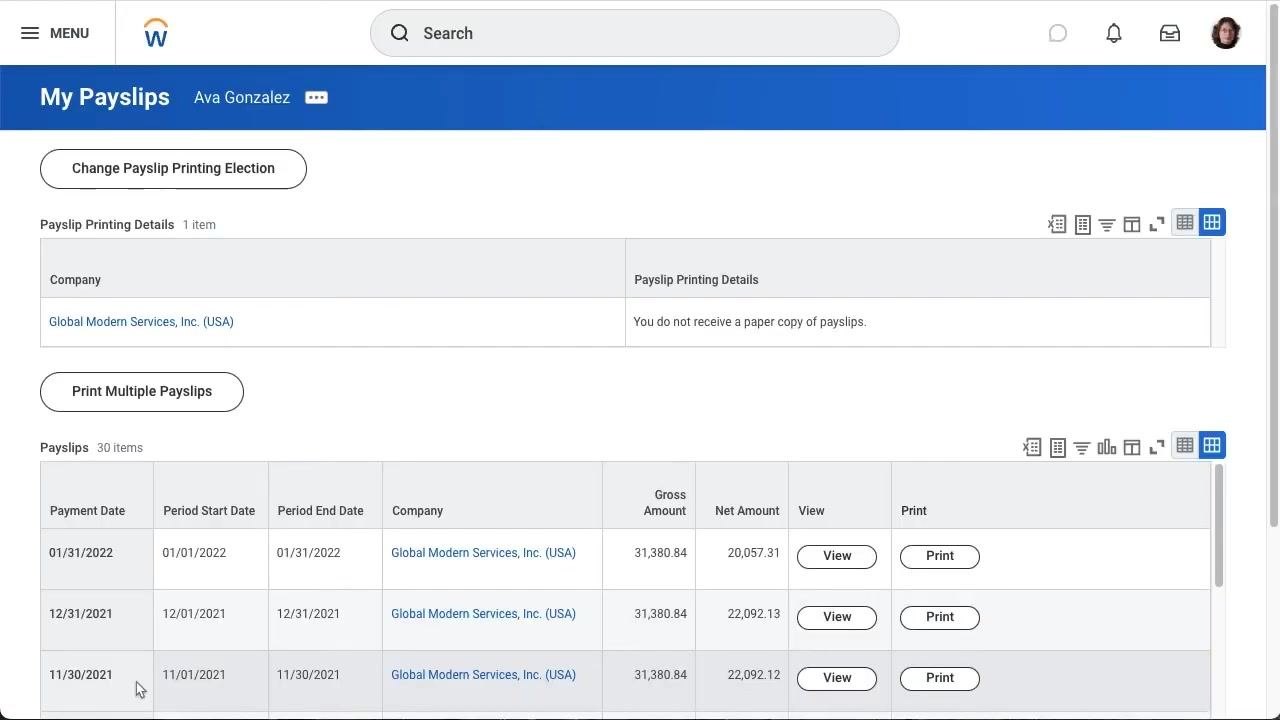View the 11/30/2021 payslip
Viewport: 1280px width, 720px height.
point(837,678)
